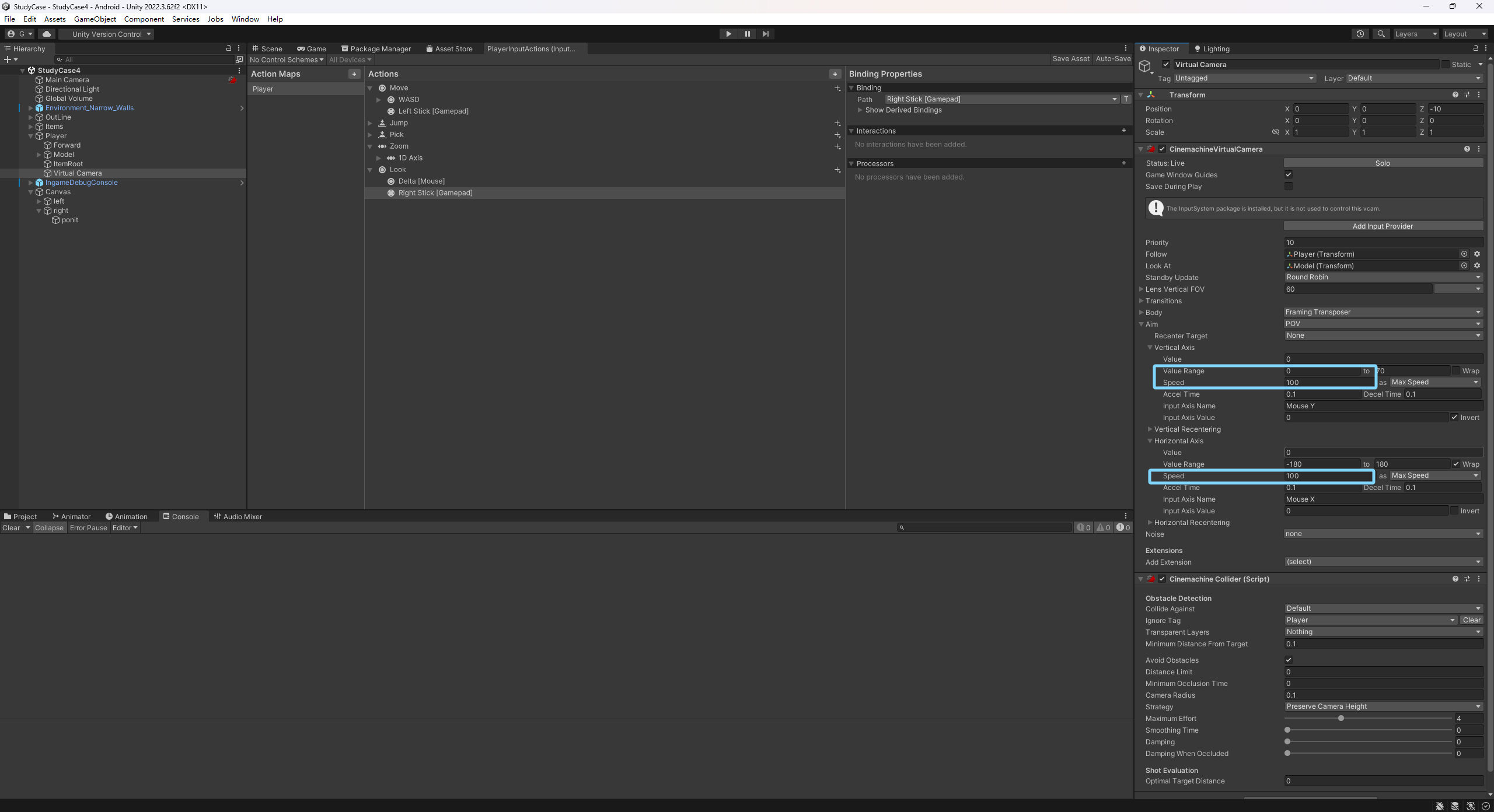Click the Add Input Provider button
The height and width of the screenshot is (812, 1494).
point(1383,226)
